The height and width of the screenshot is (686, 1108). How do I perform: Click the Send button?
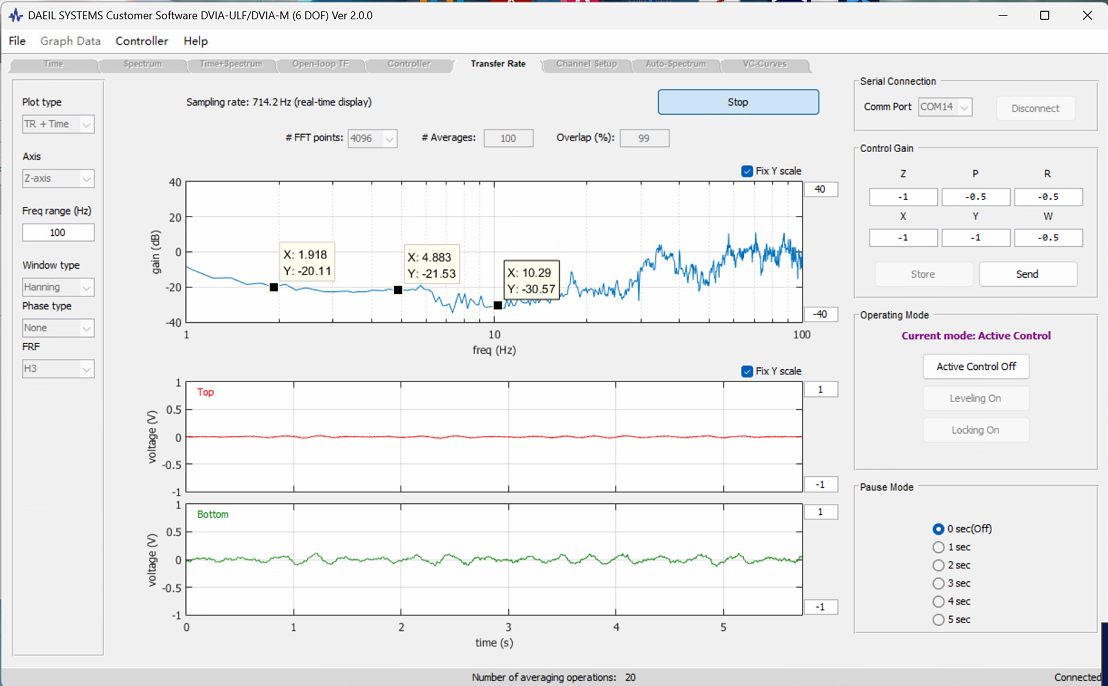(1028, 274)
